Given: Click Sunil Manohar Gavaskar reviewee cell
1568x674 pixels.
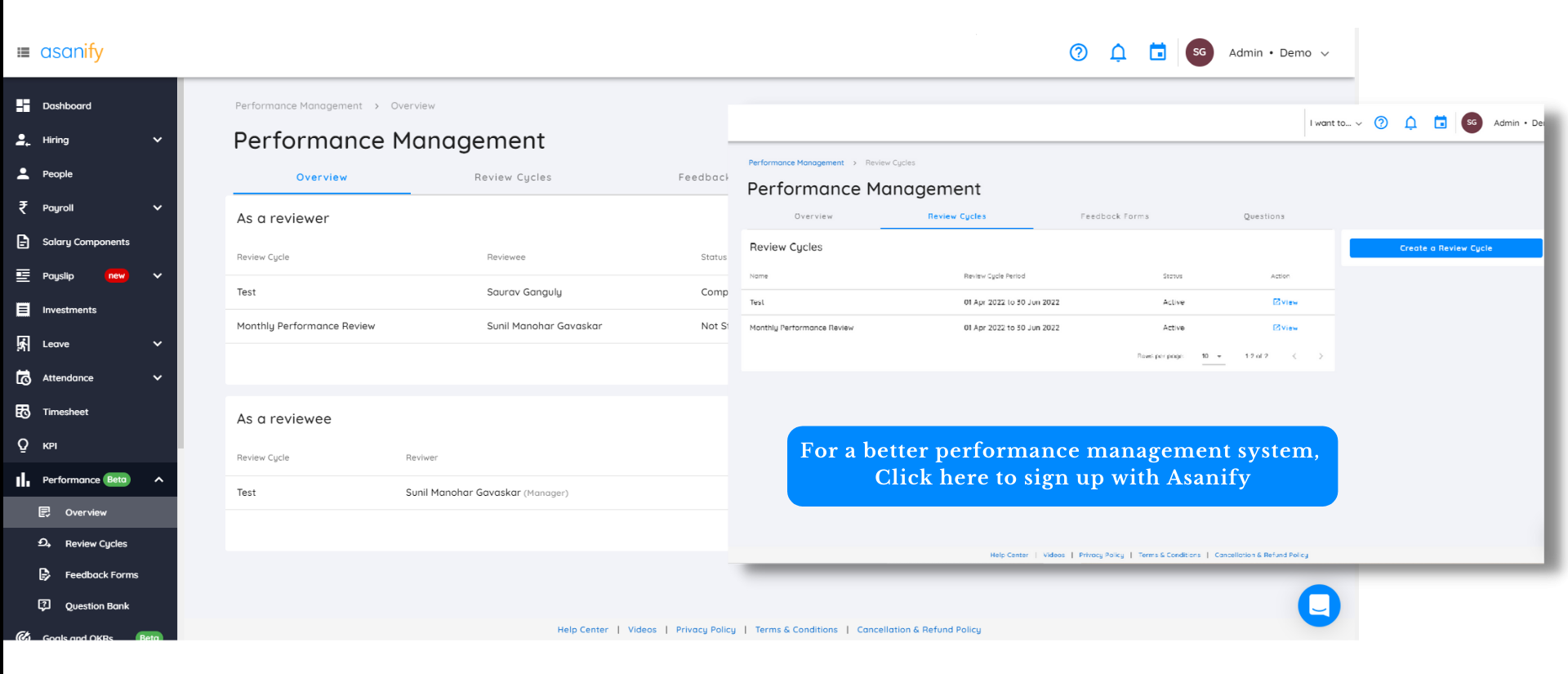Looking at the screenshot, I should point(545,326).
